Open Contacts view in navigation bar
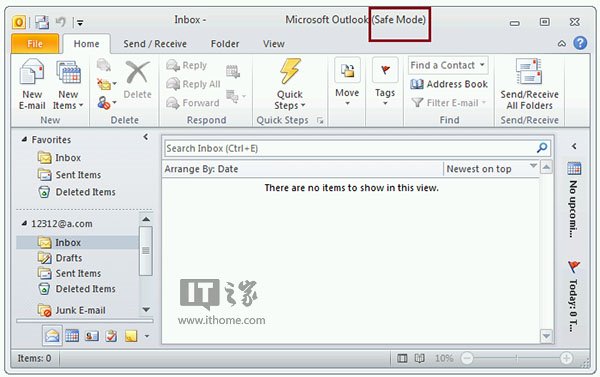 91,336
